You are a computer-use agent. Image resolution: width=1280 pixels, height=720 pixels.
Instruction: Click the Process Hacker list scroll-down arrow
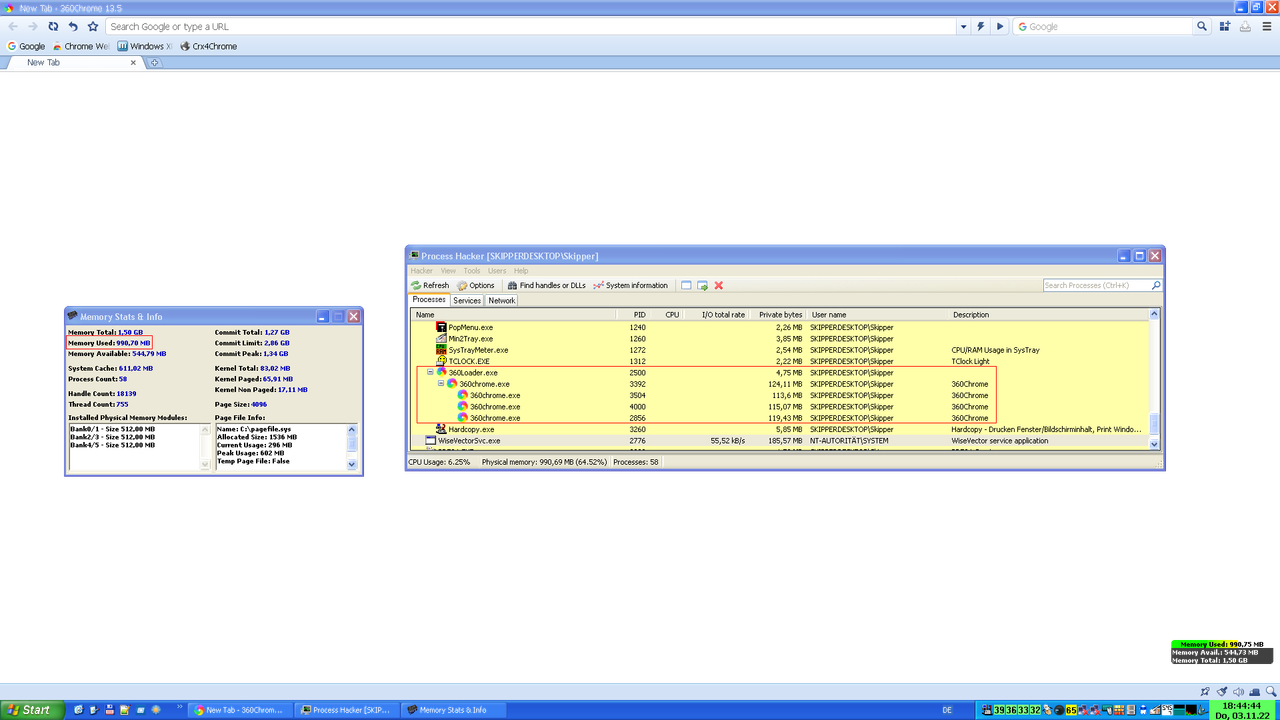tap(1154, 444)
